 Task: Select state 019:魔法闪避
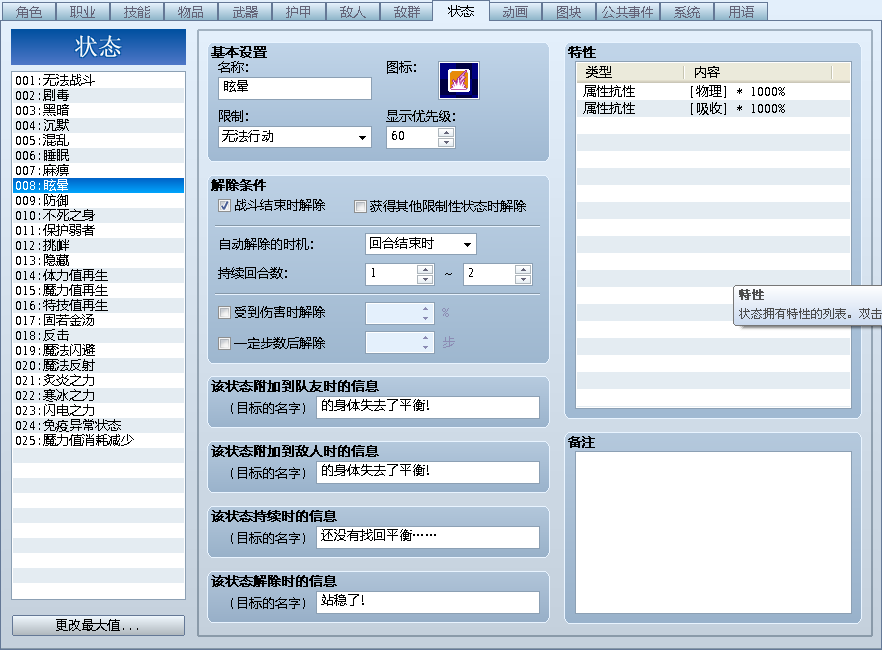(x=98, y=350)
